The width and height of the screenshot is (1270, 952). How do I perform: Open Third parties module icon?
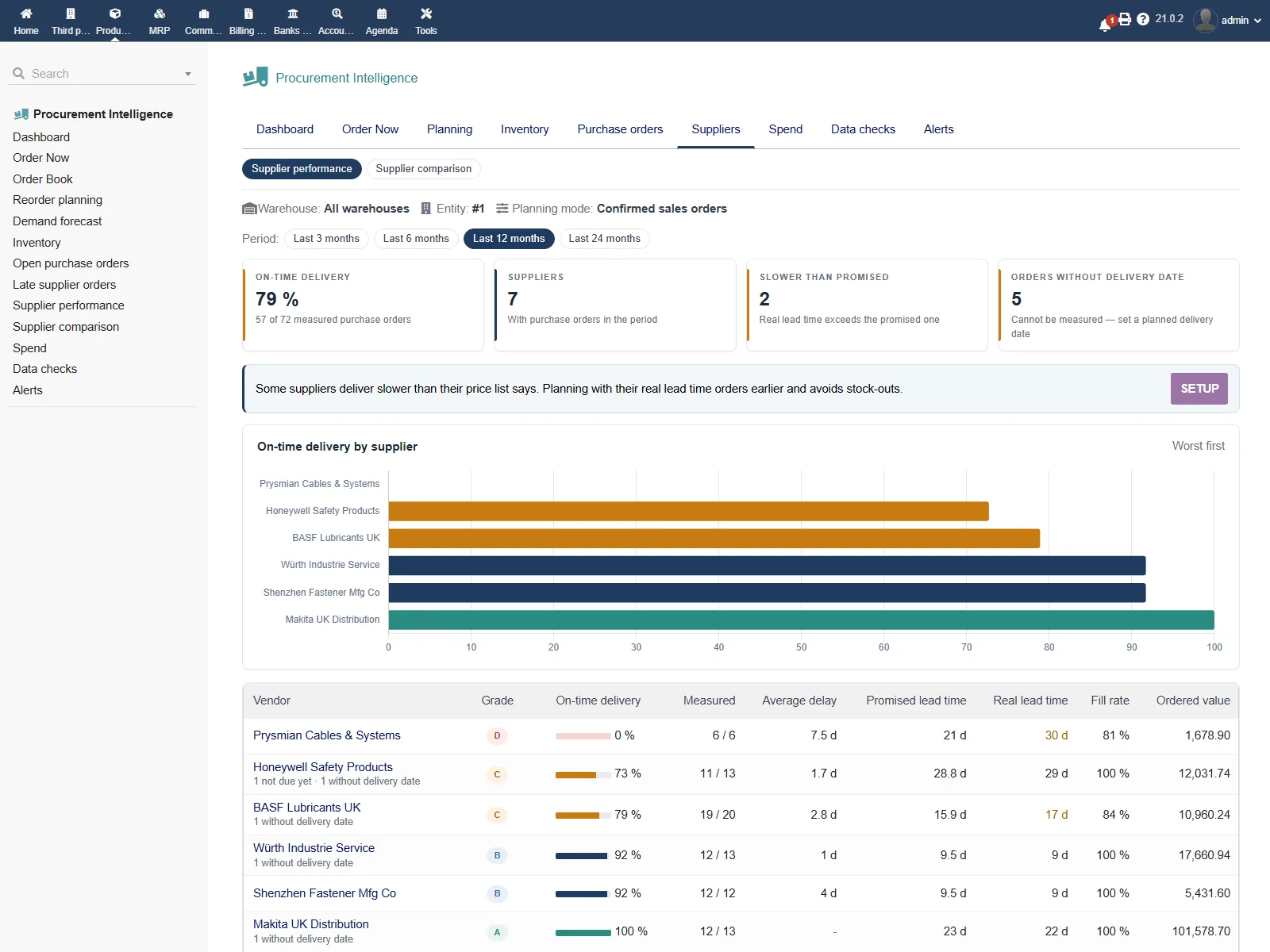click(x=71, y=13)
